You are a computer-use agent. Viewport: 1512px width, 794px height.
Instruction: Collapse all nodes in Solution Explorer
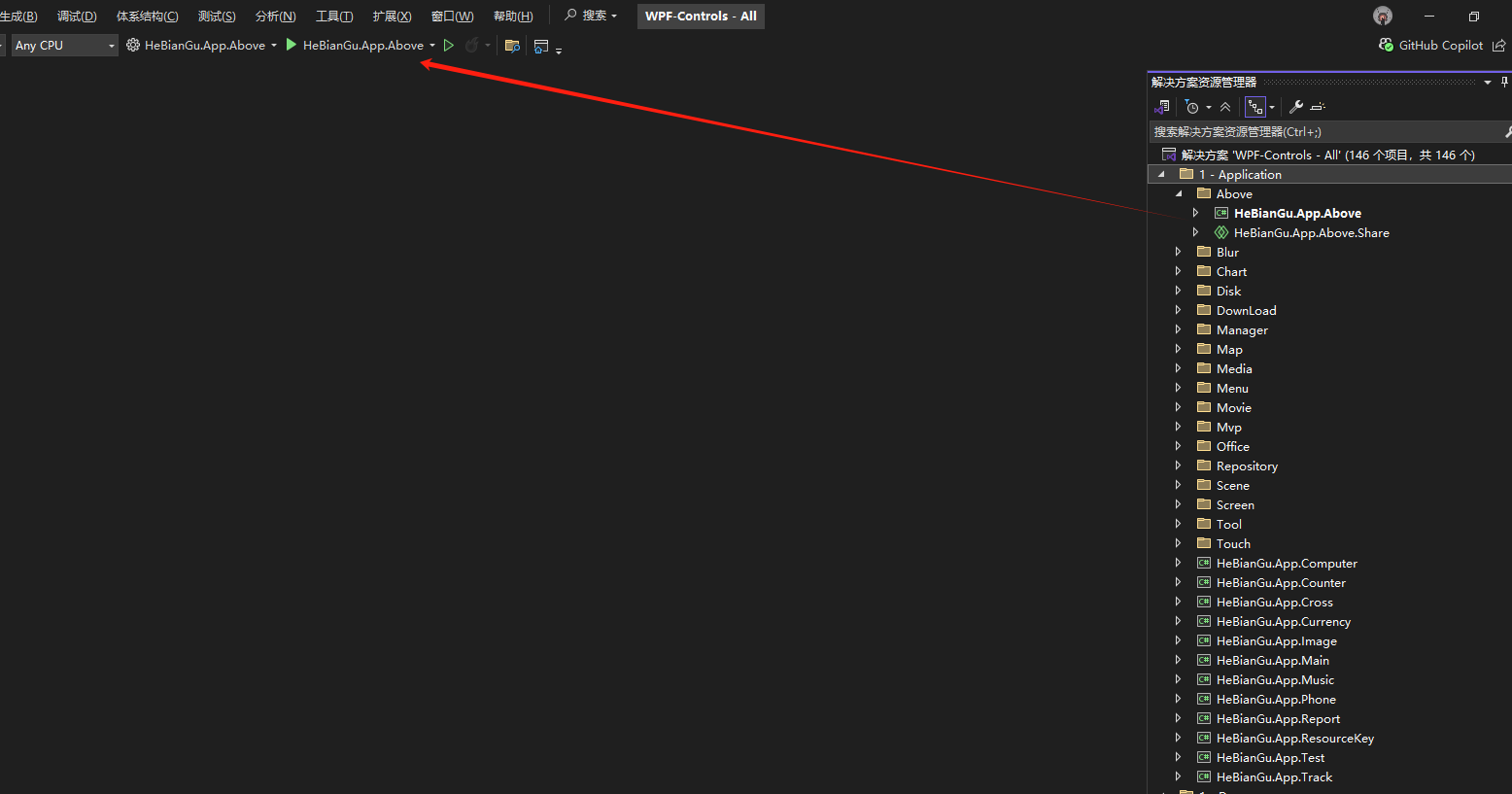click(x=1225, y=107)
